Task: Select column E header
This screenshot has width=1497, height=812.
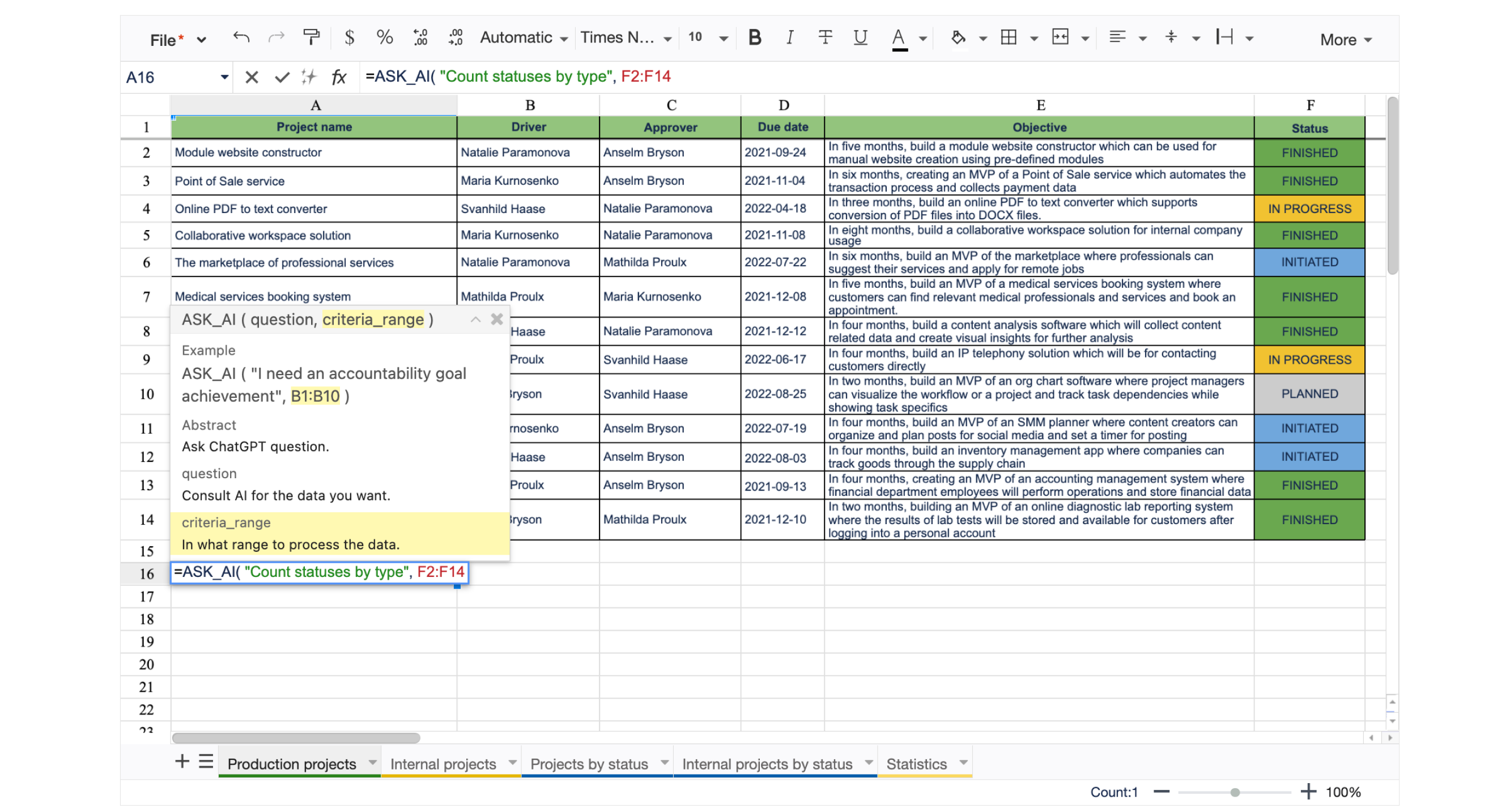Action: 1039,105
